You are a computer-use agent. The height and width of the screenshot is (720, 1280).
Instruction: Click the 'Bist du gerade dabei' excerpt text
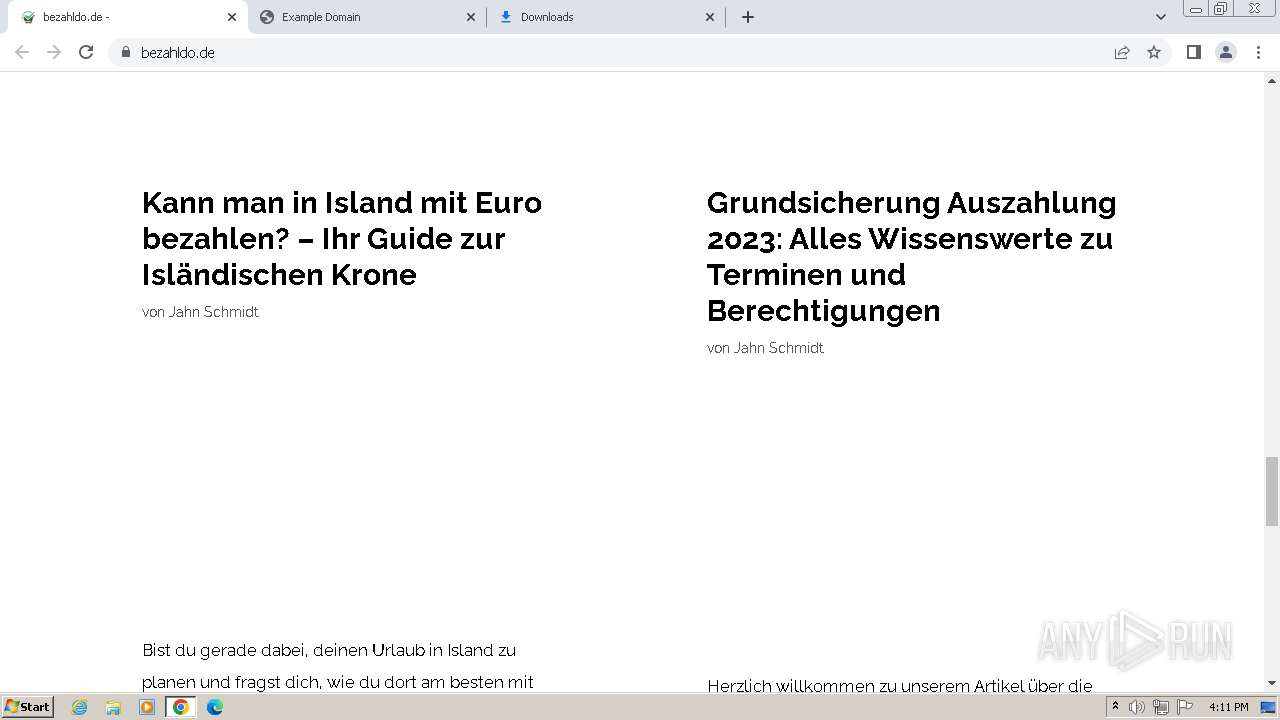[338, 666]
